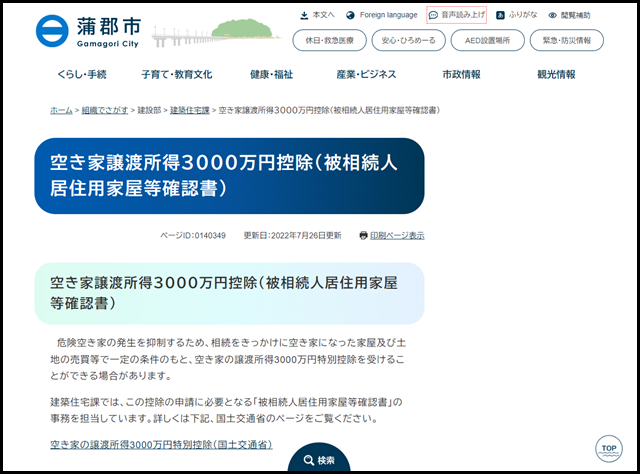Click the bridge and island illustration in header

click(216, 33)
